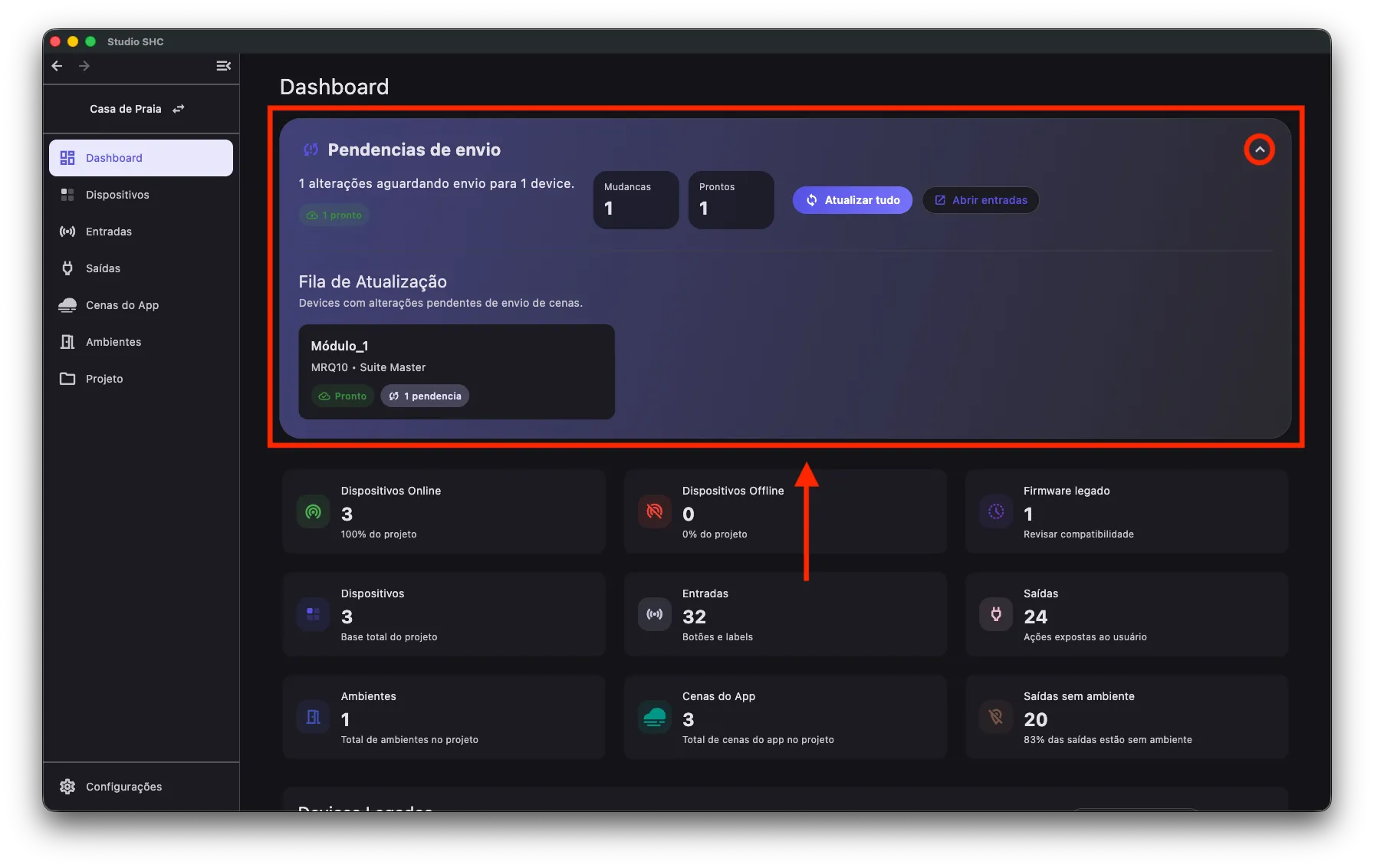Click the Atualizar tudo button

(x=852, y=200)
